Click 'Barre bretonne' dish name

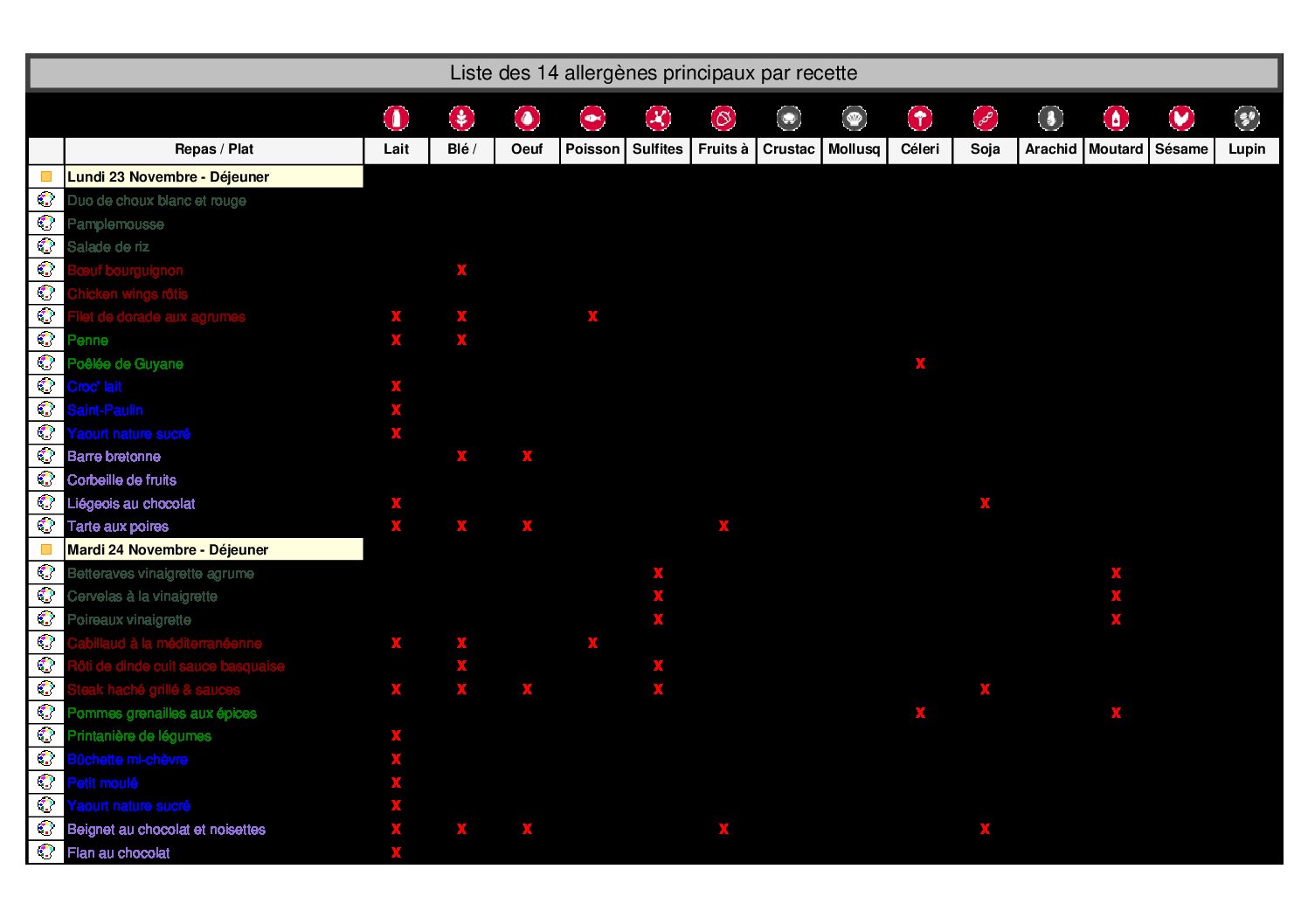pos(114,456)
